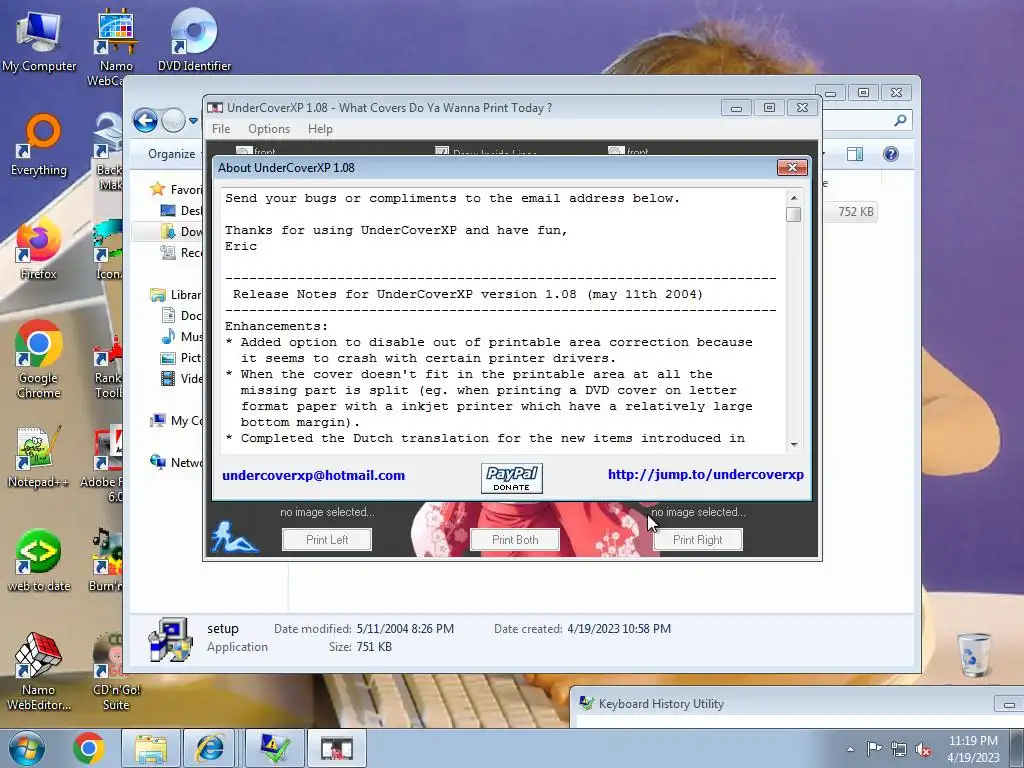Open Explorer recent pages dropdown arrow
1024x768 pixels.
(193, 120)
